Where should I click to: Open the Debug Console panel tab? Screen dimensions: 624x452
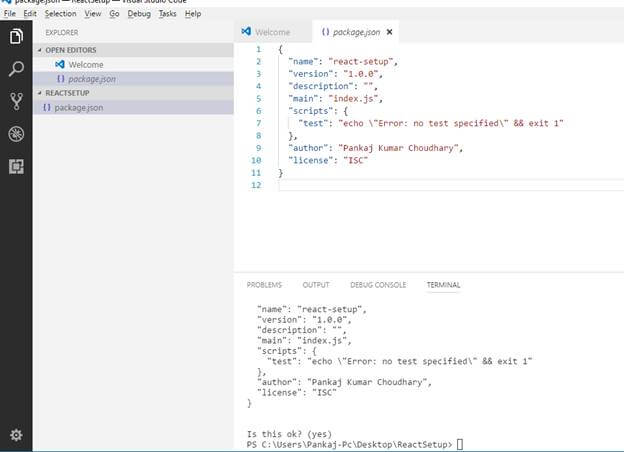click(x=378, y=285)
